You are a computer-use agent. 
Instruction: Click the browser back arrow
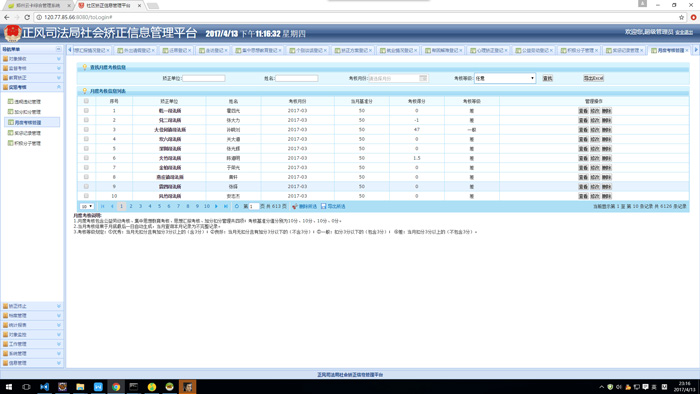click(6, 17)
